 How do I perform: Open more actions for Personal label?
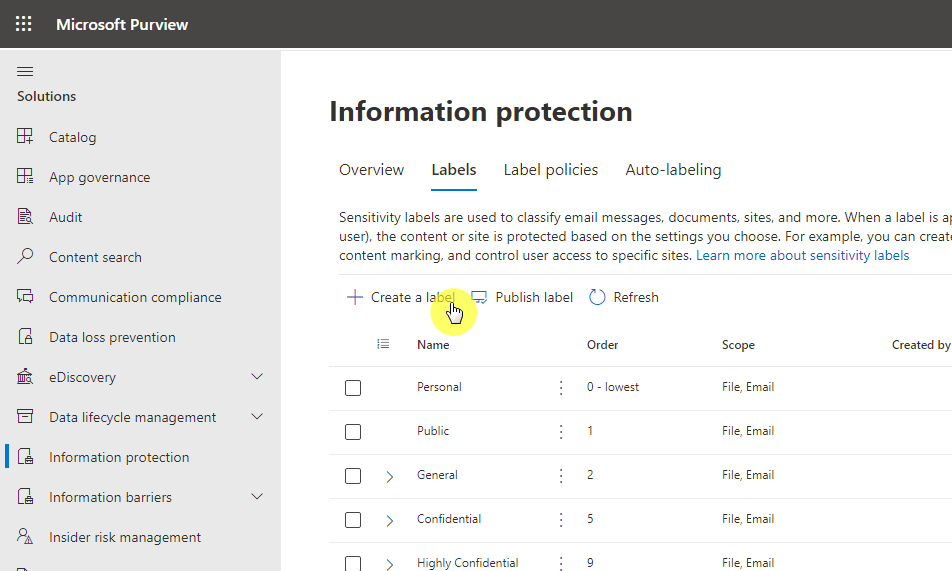pyautogui.click(x=561, y=388)
